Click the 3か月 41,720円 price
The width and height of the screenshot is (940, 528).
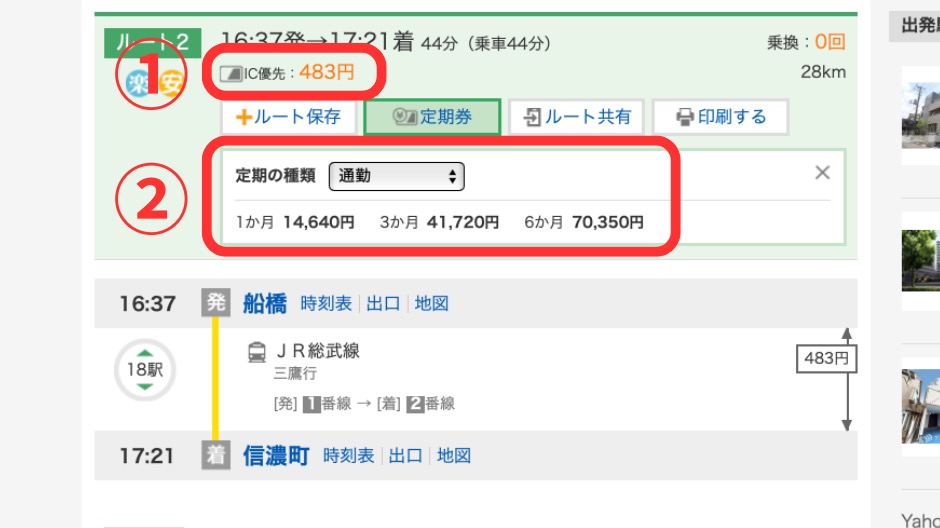pyautogui.click(x=439, y=222)
